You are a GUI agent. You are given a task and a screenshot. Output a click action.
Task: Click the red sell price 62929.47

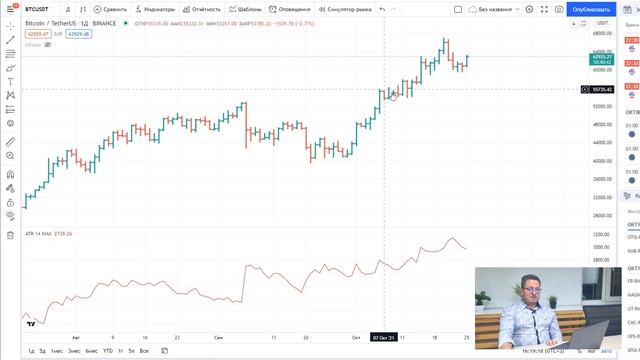[38, 34]
